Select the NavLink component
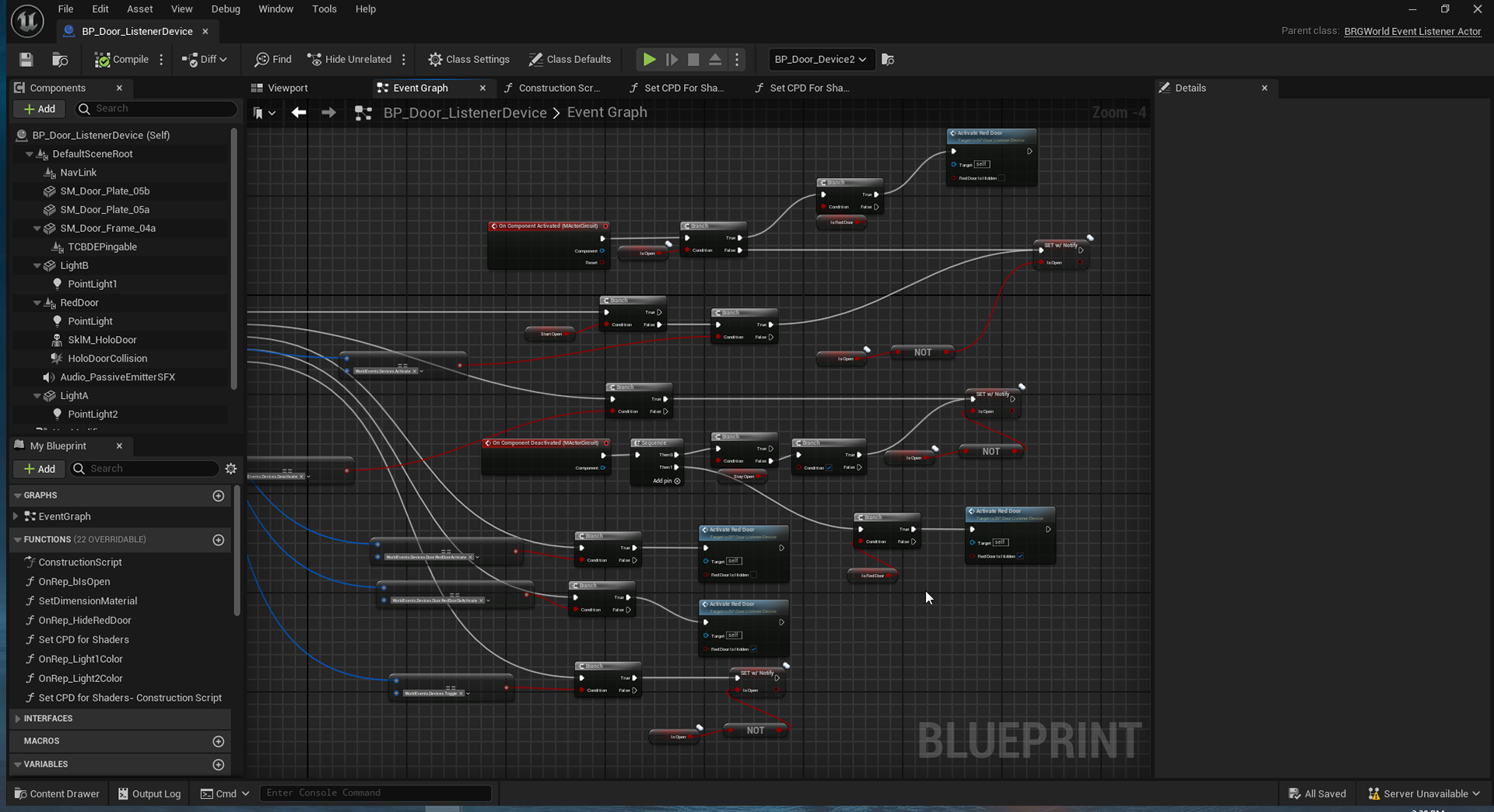The image size is (1494, 812). pos(78,173)
